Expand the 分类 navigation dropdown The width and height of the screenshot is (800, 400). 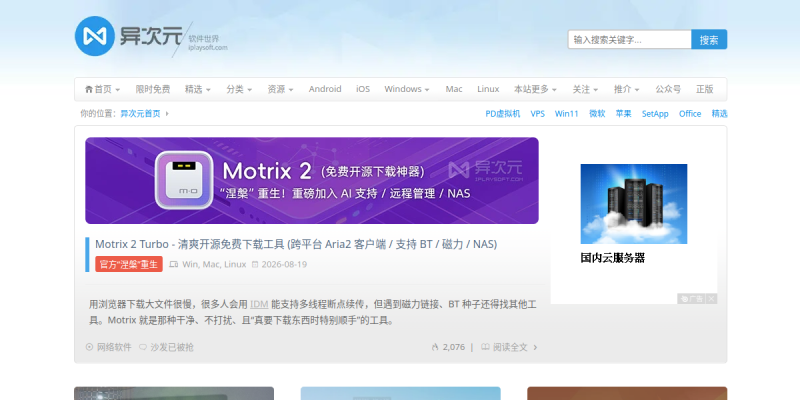(250, 90)
